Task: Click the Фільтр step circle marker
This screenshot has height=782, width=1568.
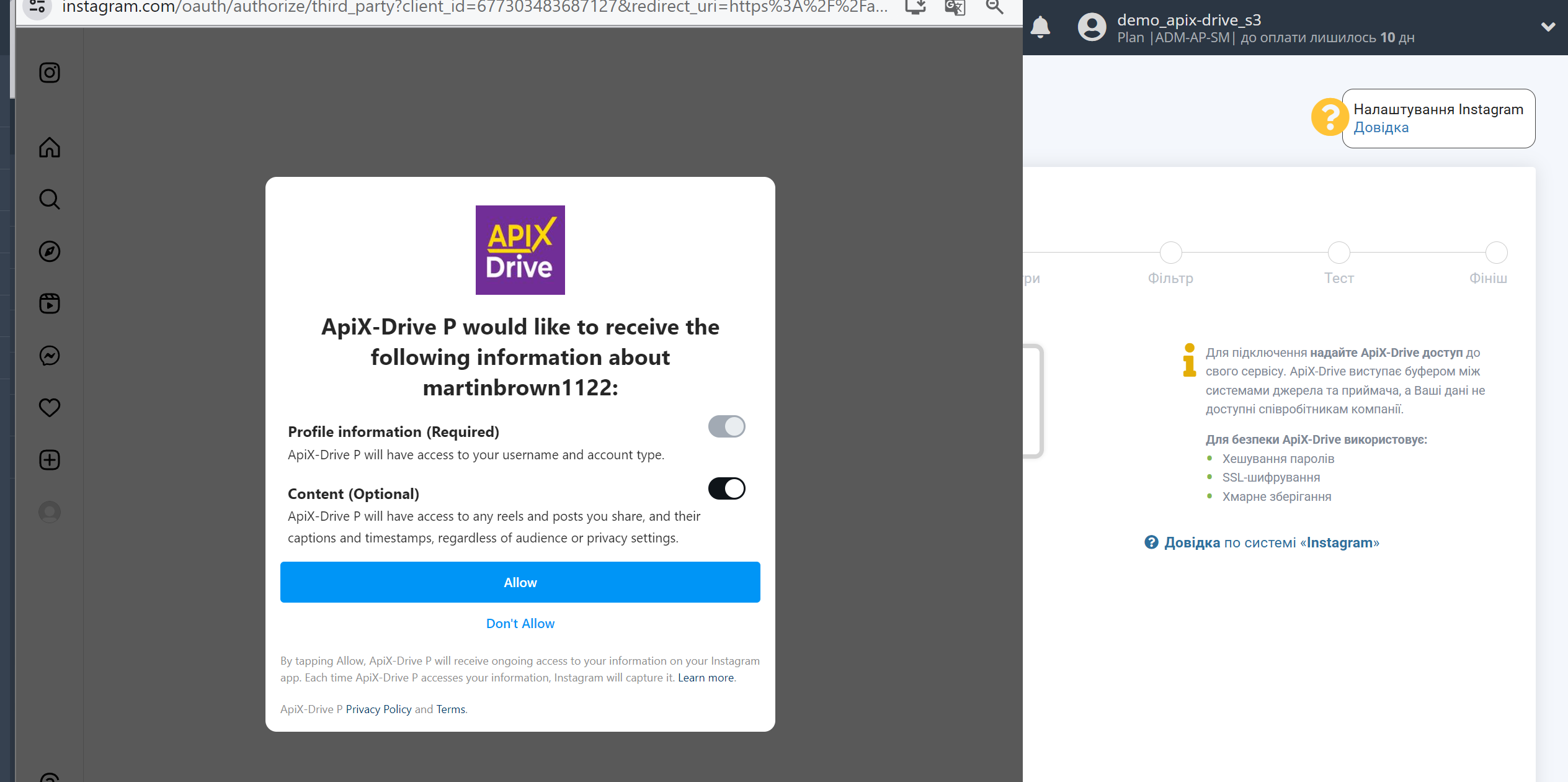Action: 1170,253
